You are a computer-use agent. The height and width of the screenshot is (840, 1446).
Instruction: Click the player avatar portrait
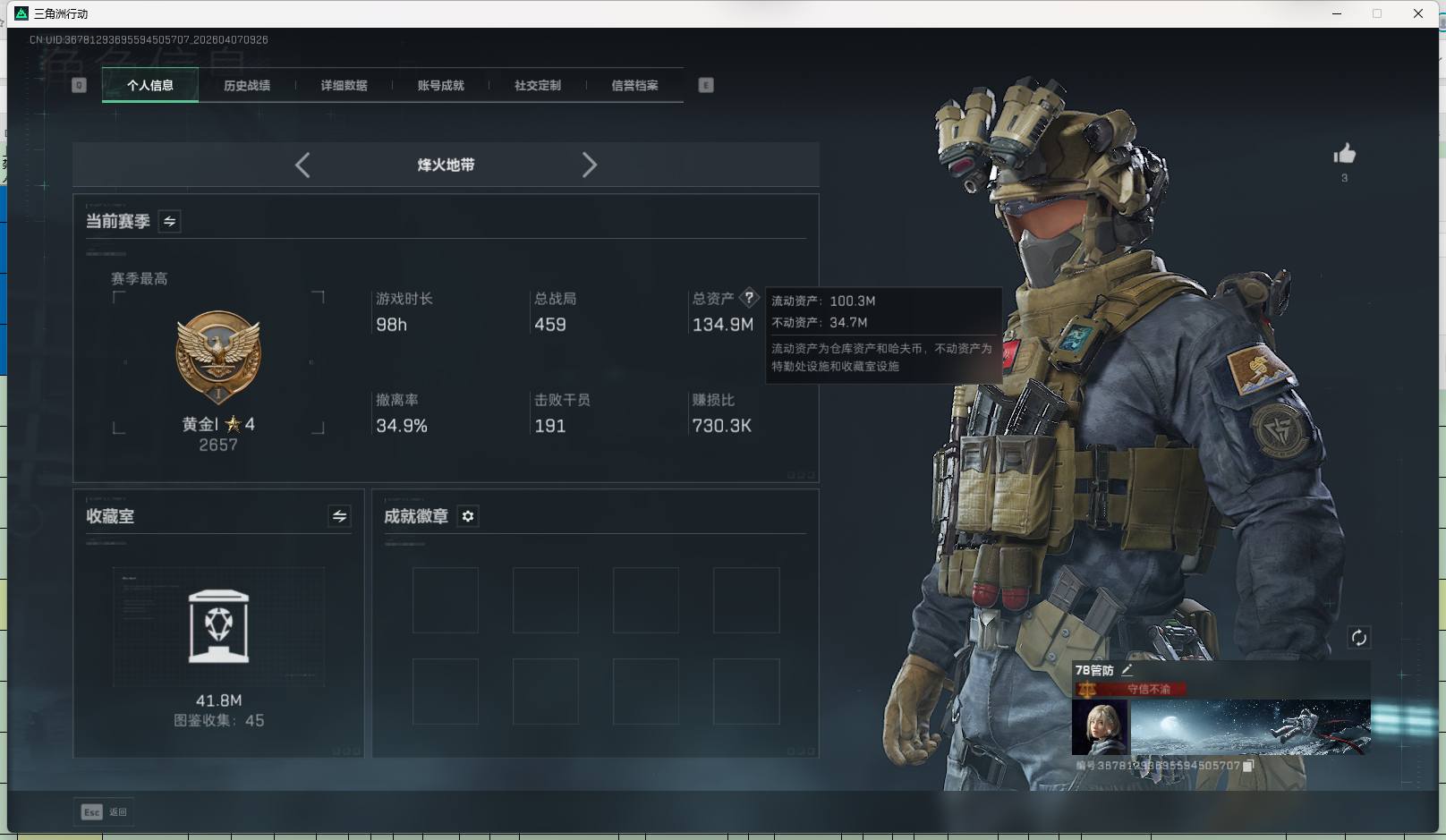coord(1100,727)
